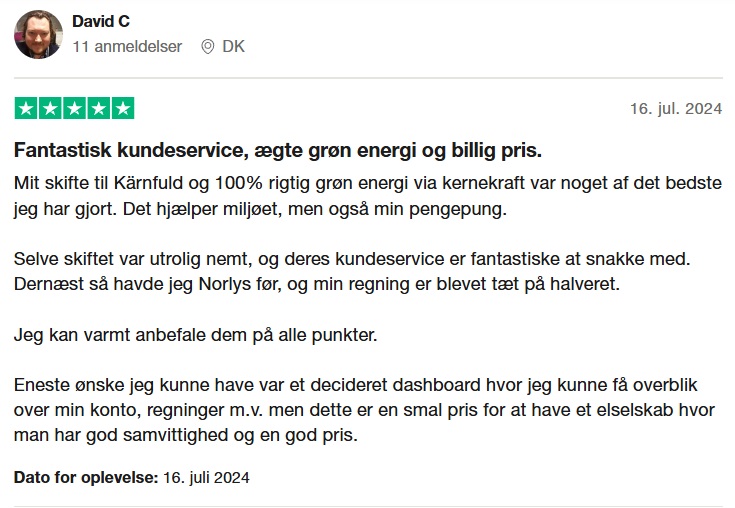The width and height of the screenshot is (735, 508).
Task: Open review title Fantastisk kundeservice
Action: [x=278, y=150]
